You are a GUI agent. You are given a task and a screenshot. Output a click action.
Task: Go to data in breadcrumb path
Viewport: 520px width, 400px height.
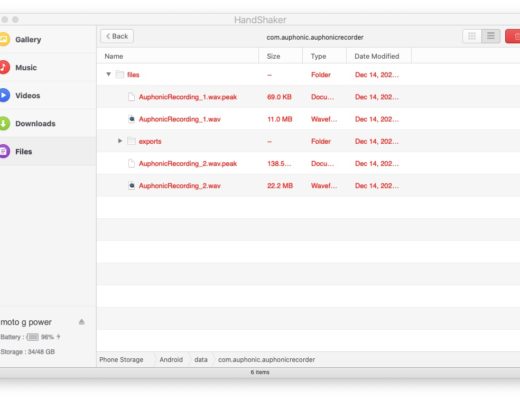(201, 360)
